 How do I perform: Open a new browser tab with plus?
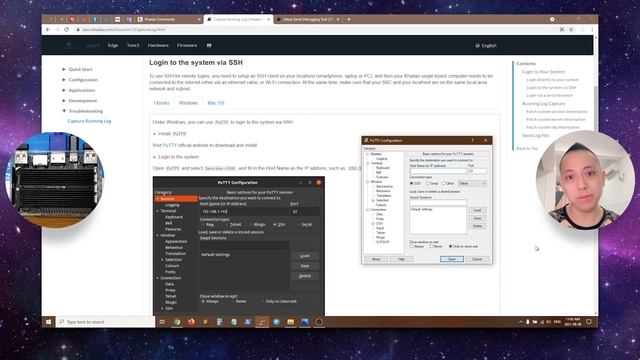click(349, 19)
